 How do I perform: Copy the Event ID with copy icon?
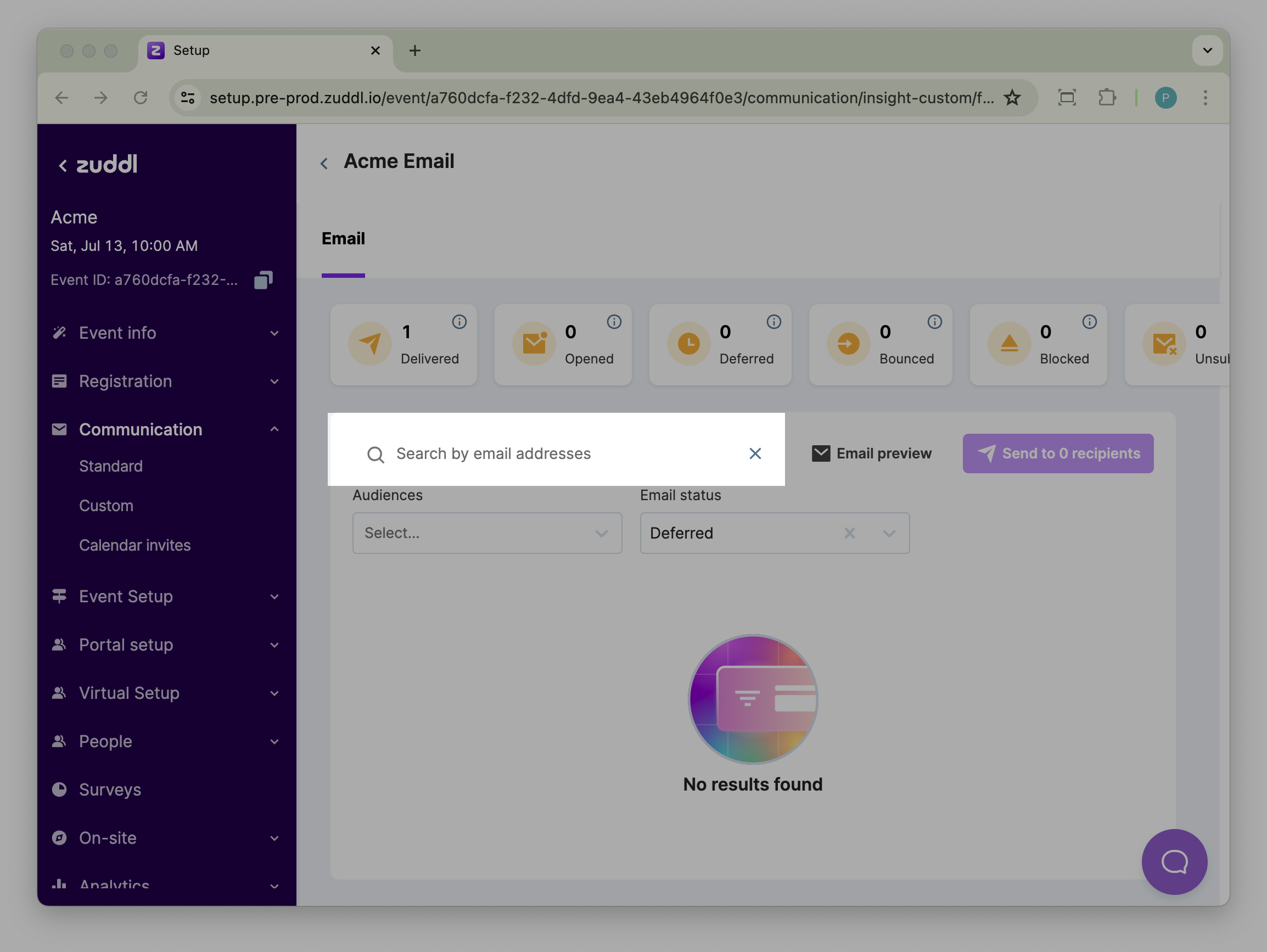coord(263,280)
